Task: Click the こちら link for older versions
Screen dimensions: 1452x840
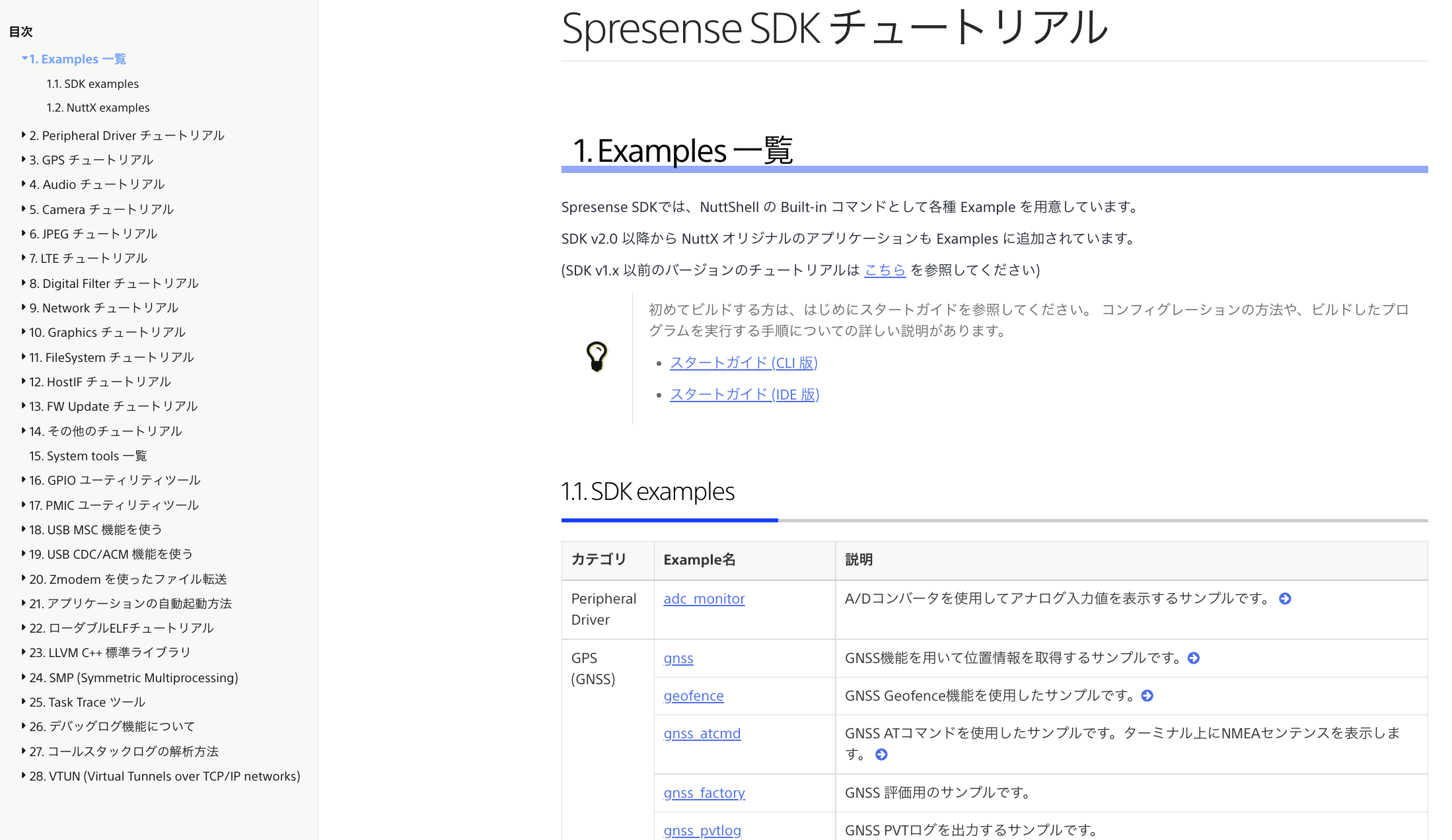Action: pos(885,270)
